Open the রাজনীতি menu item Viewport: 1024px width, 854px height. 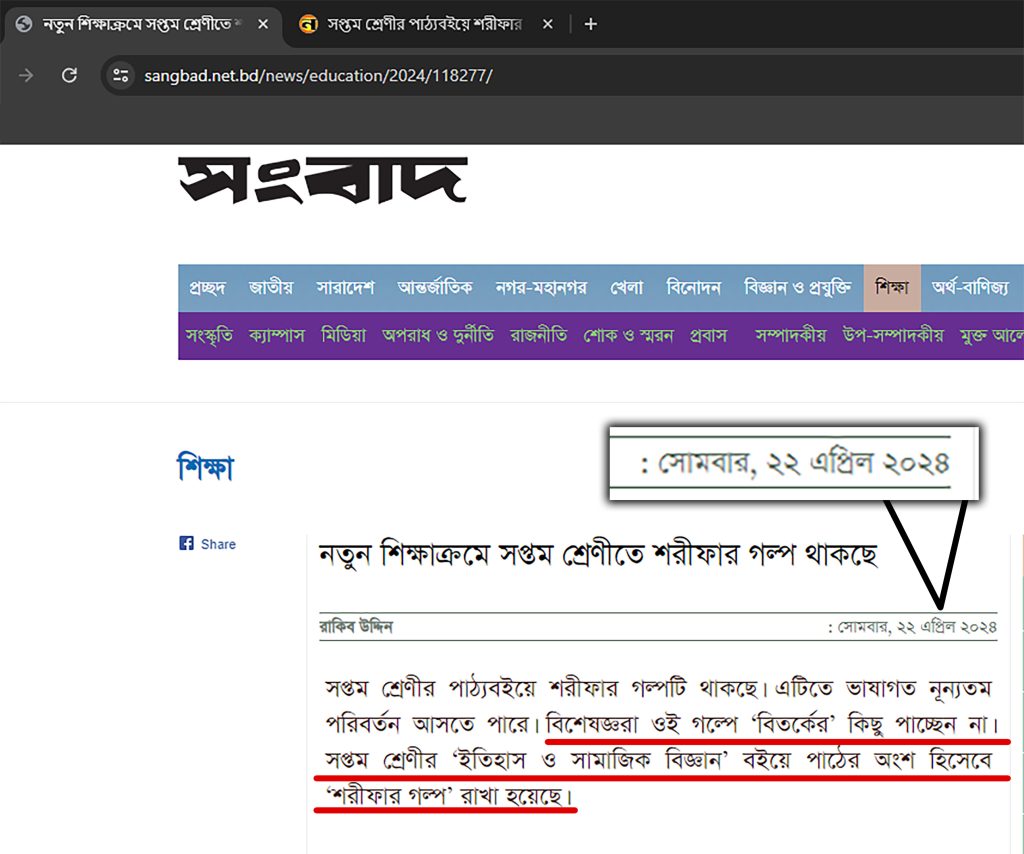[x=539, y=336]
